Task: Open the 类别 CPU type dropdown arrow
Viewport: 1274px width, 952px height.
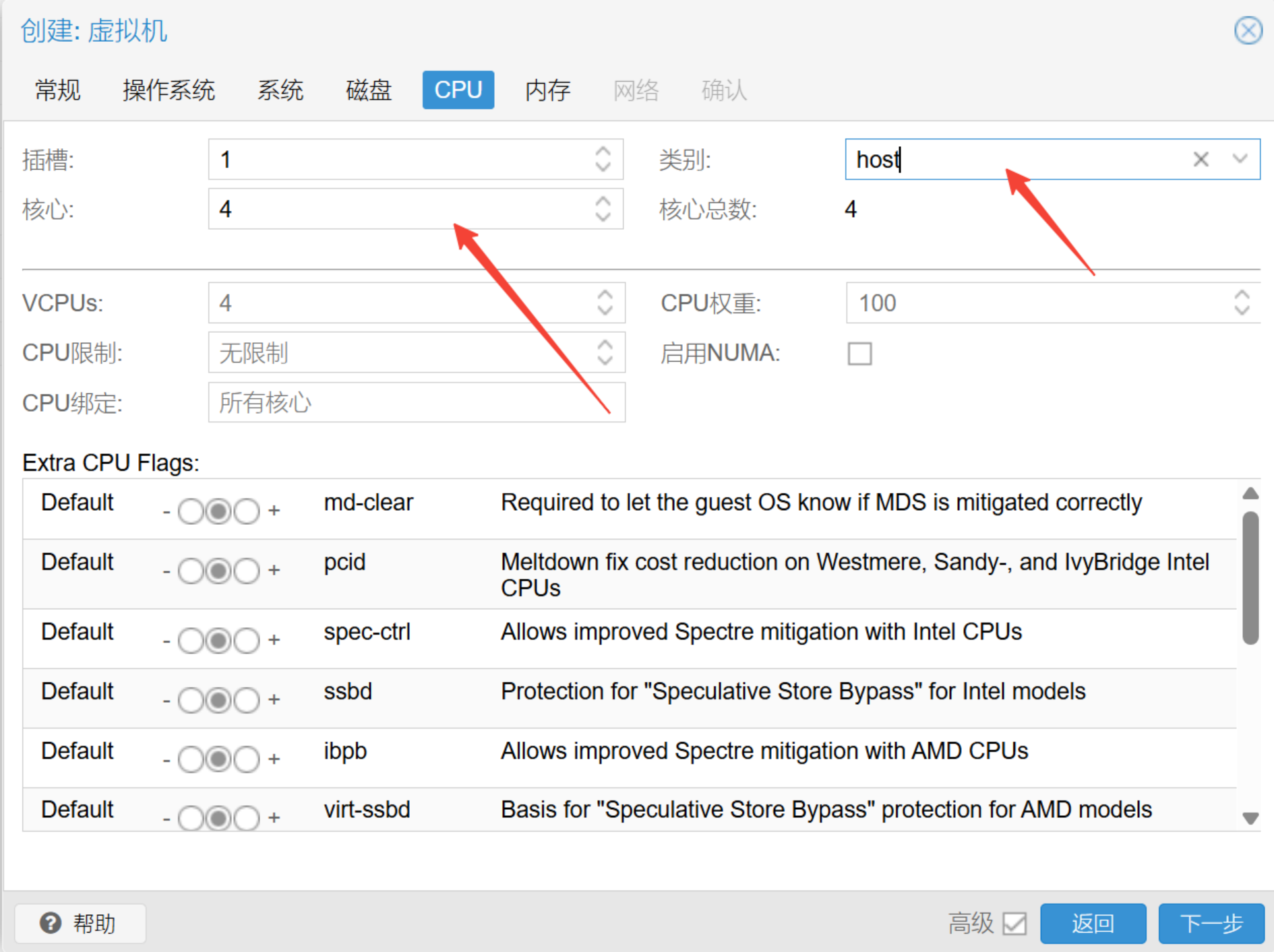Action: pos(1240,160)
